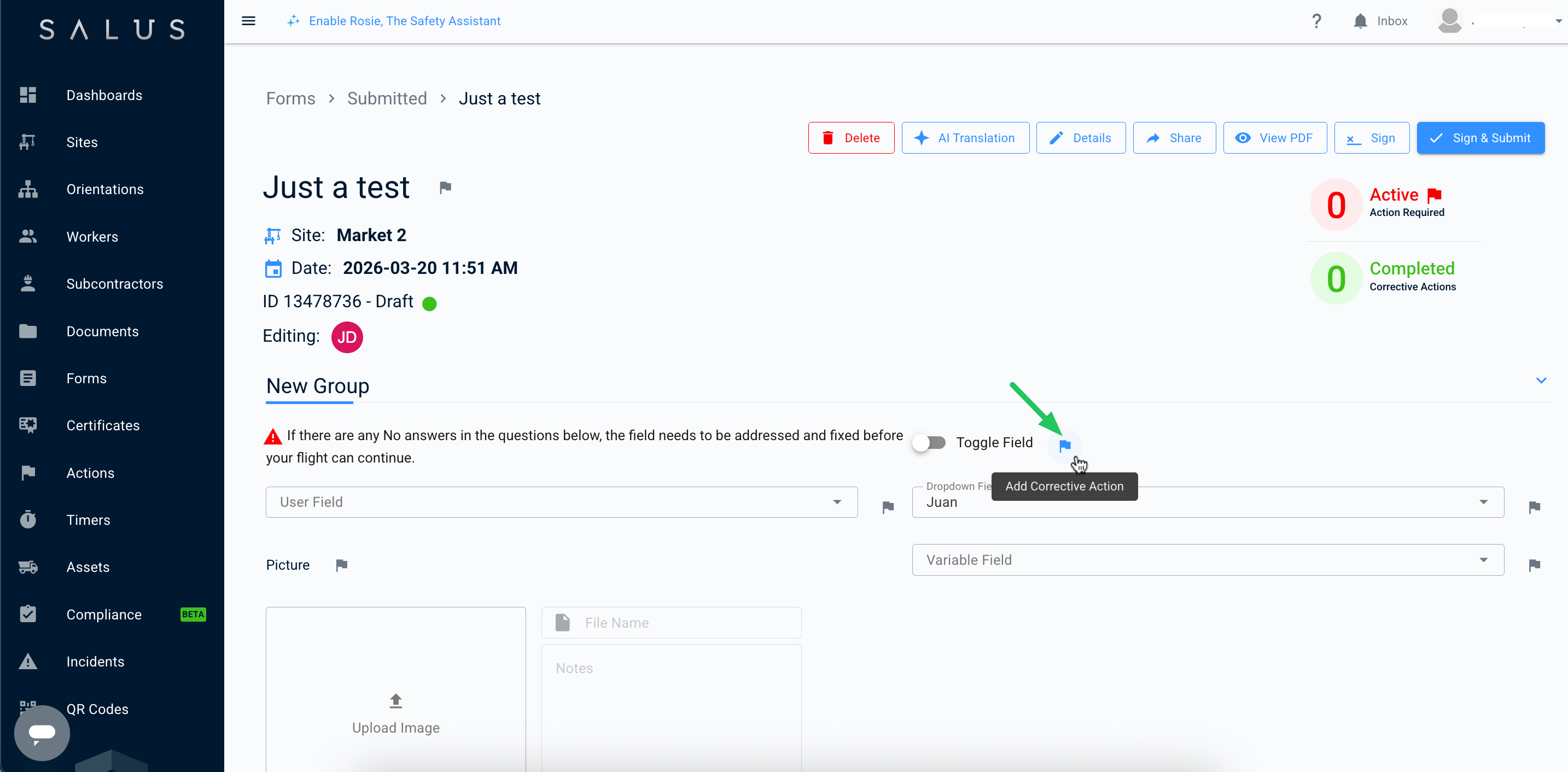The width and height of the screenshot is (1568, 772).
Task: Open the User Field dropdown
Action: [x=561, y=502]
